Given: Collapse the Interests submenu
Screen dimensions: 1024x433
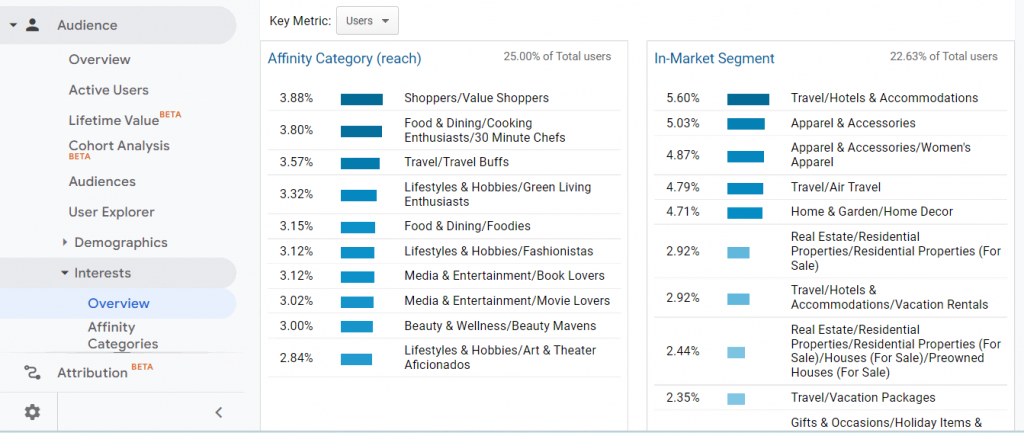Looking at the screenshot, I should tap(65, 273).
